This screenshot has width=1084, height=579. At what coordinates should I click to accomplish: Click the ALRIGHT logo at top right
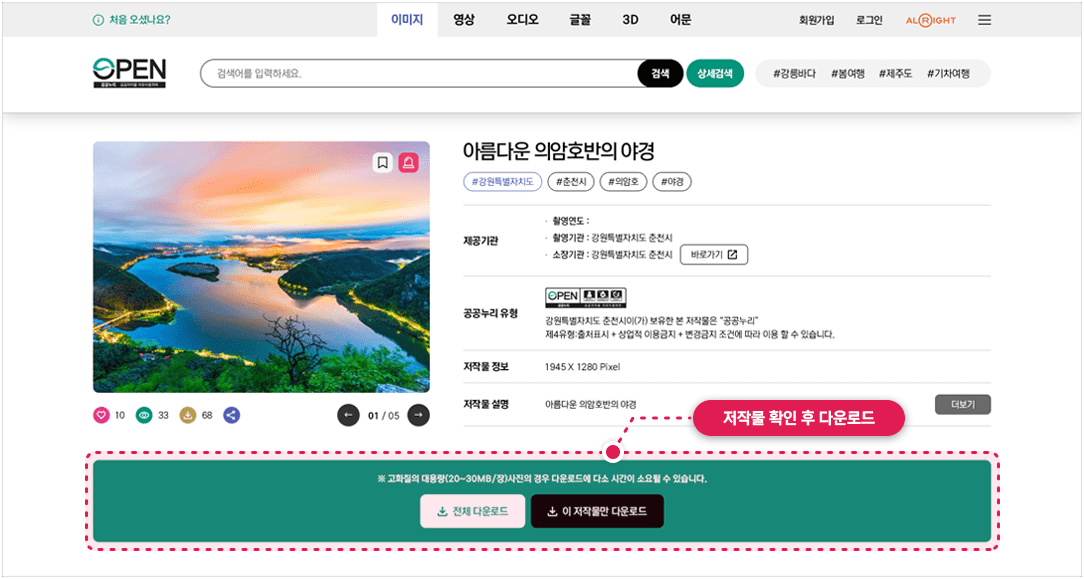(929, 19)
